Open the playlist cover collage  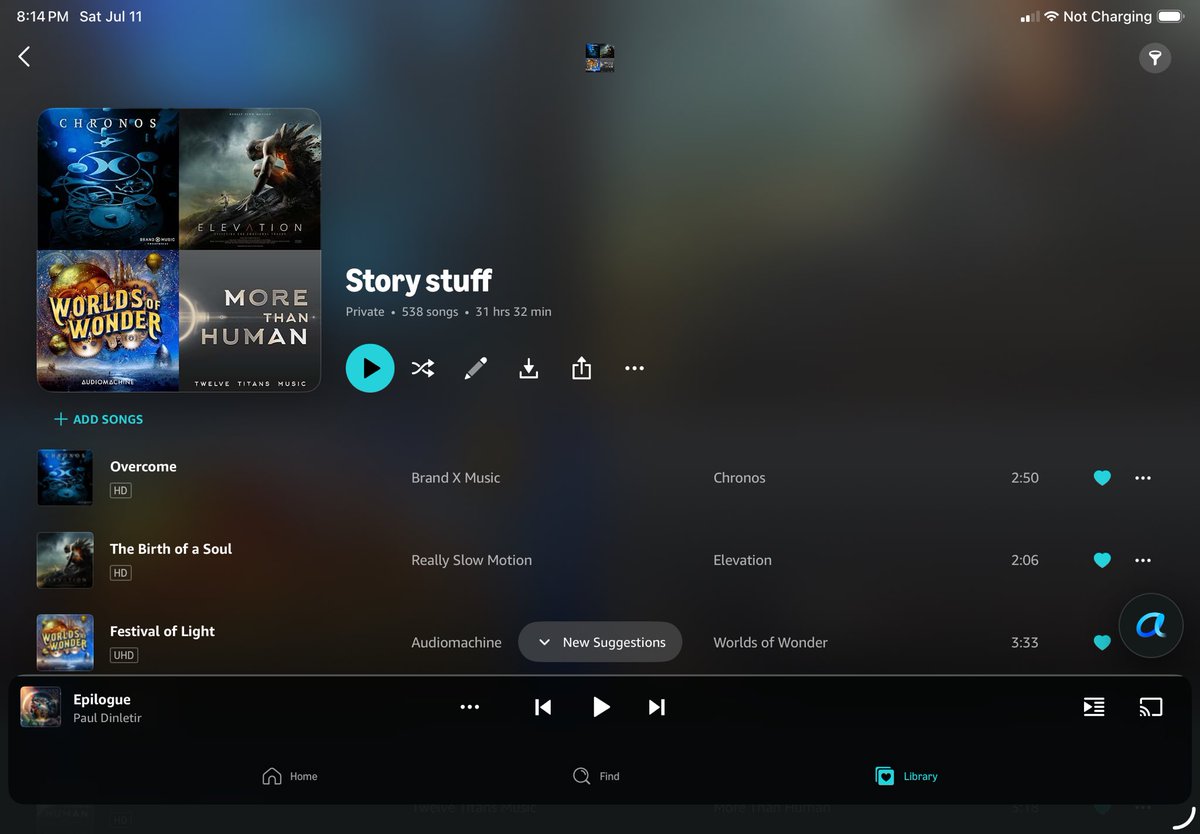click(179, 250)
